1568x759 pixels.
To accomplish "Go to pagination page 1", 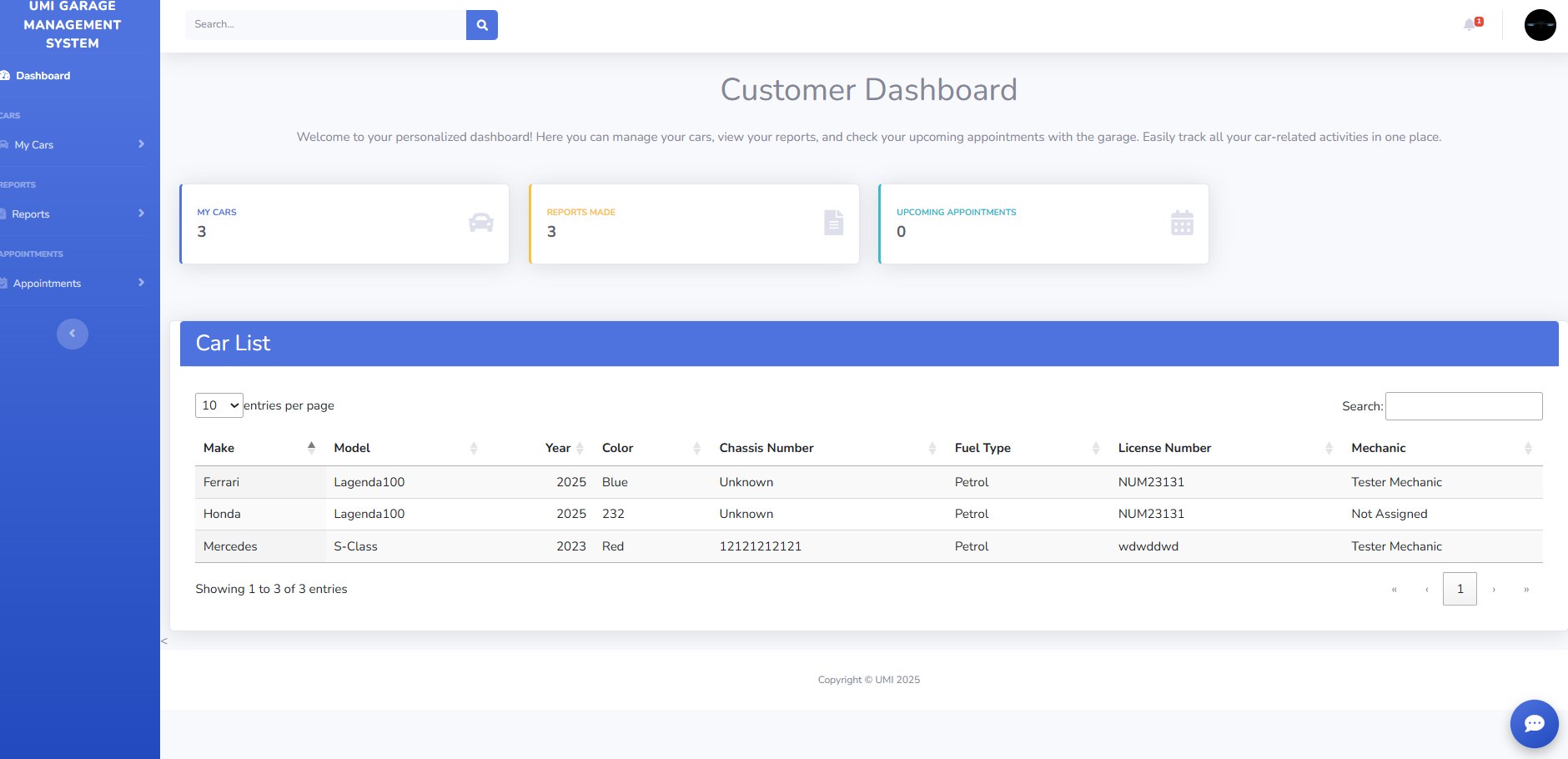I will click(x=1460, y=589).
